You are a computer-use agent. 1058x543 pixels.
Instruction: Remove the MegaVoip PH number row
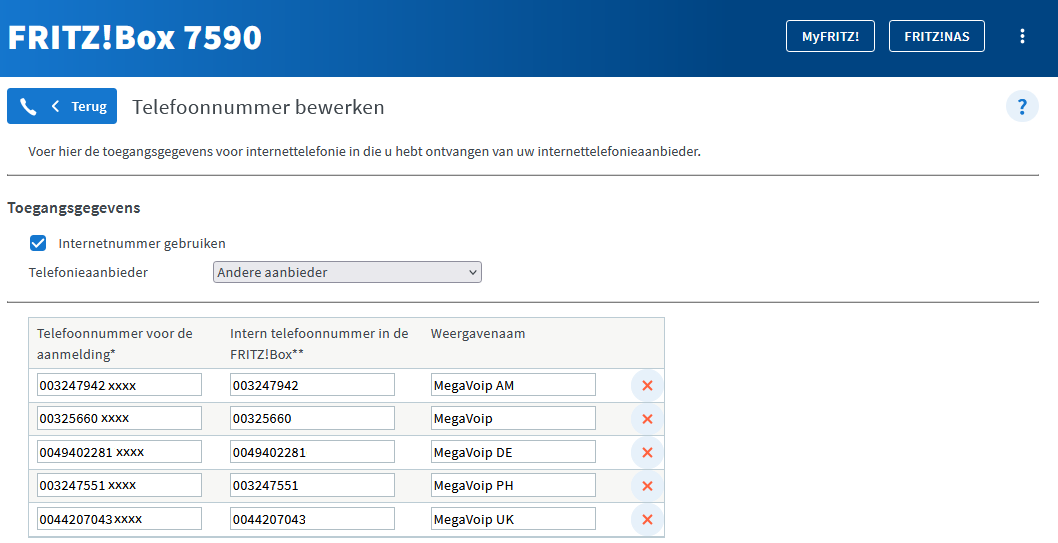[647, 486]
